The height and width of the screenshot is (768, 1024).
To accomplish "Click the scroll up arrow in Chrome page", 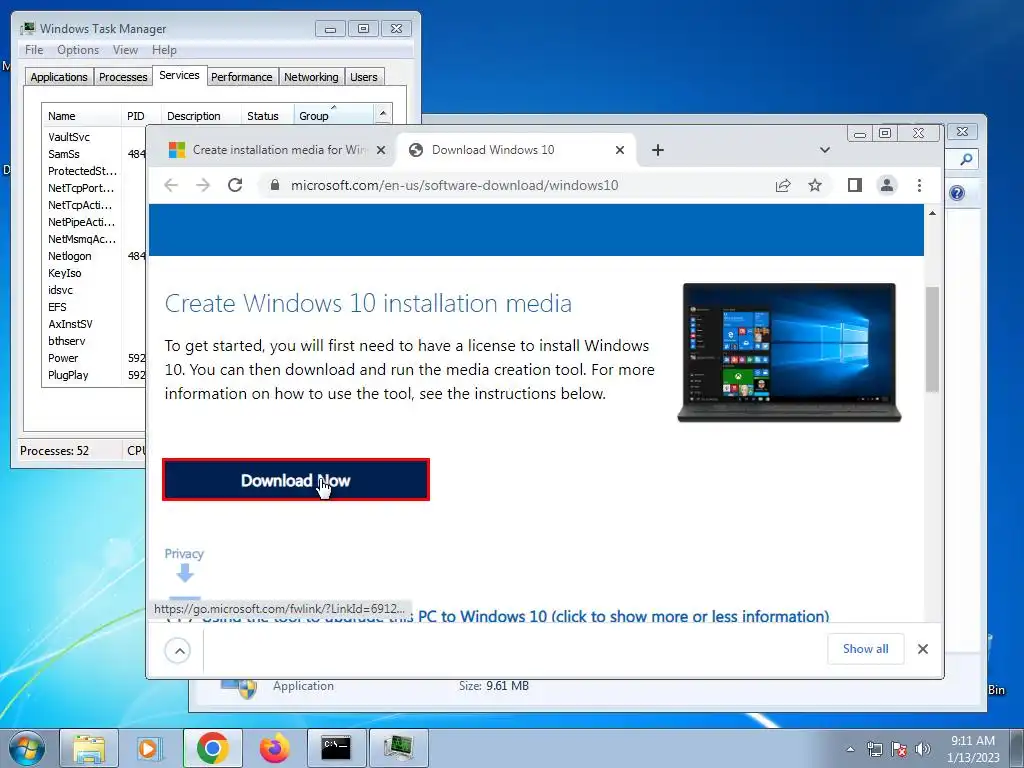I will 932,214.
